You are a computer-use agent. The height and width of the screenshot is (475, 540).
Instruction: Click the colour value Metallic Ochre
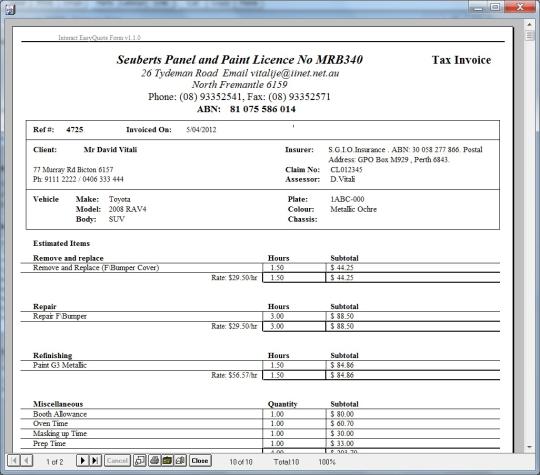[353, 209]
